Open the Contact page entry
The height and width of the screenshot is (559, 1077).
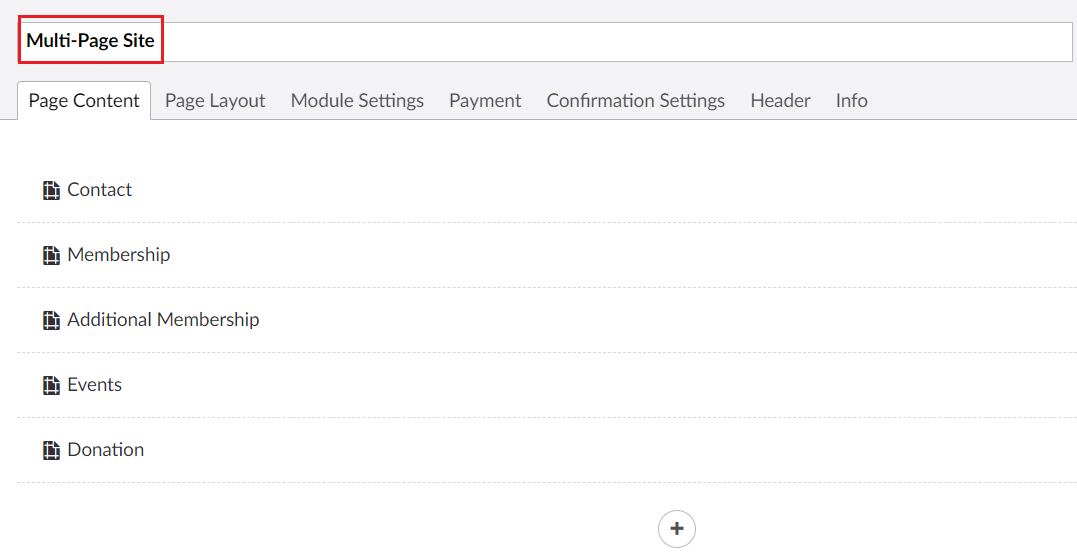tap(100, 190)
